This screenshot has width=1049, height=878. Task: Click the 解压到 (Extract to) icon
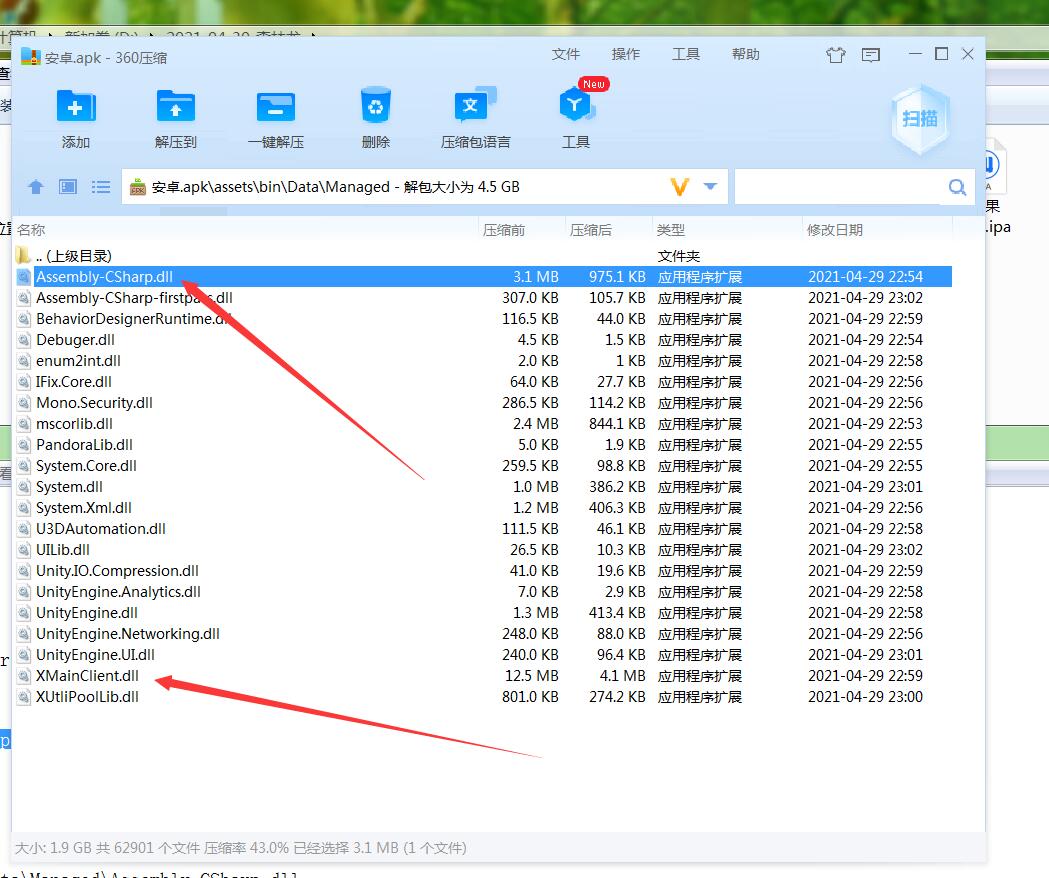coord(176,107)
